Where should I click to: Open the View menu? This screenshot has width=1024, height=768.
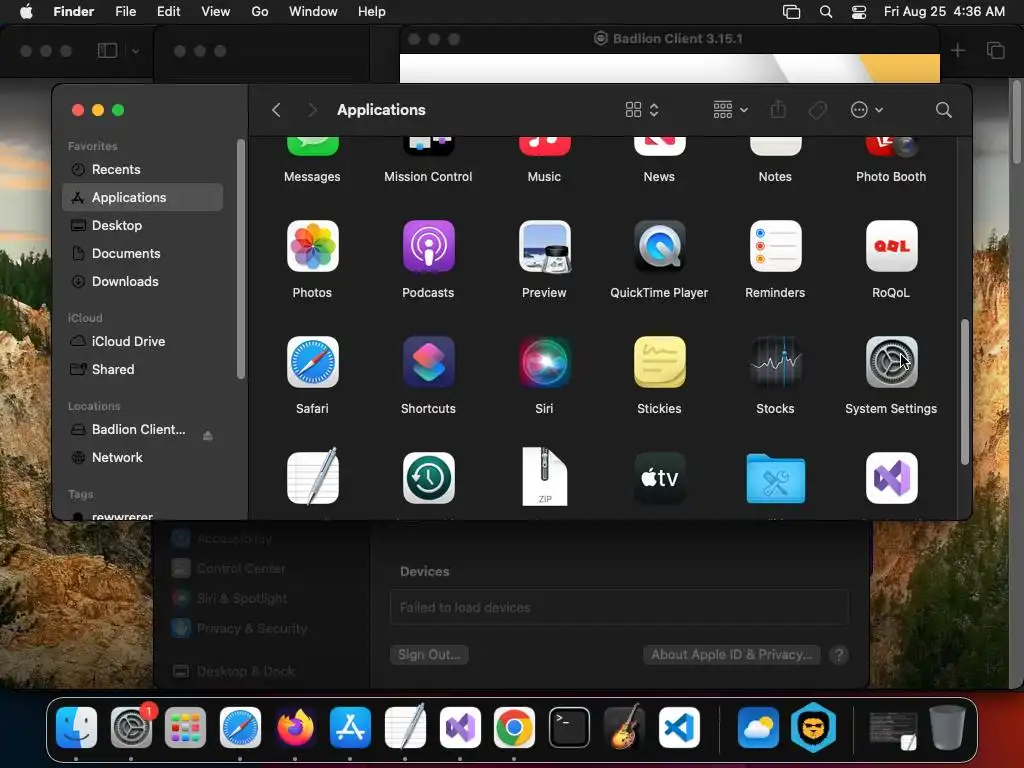(x=216, y=12)
